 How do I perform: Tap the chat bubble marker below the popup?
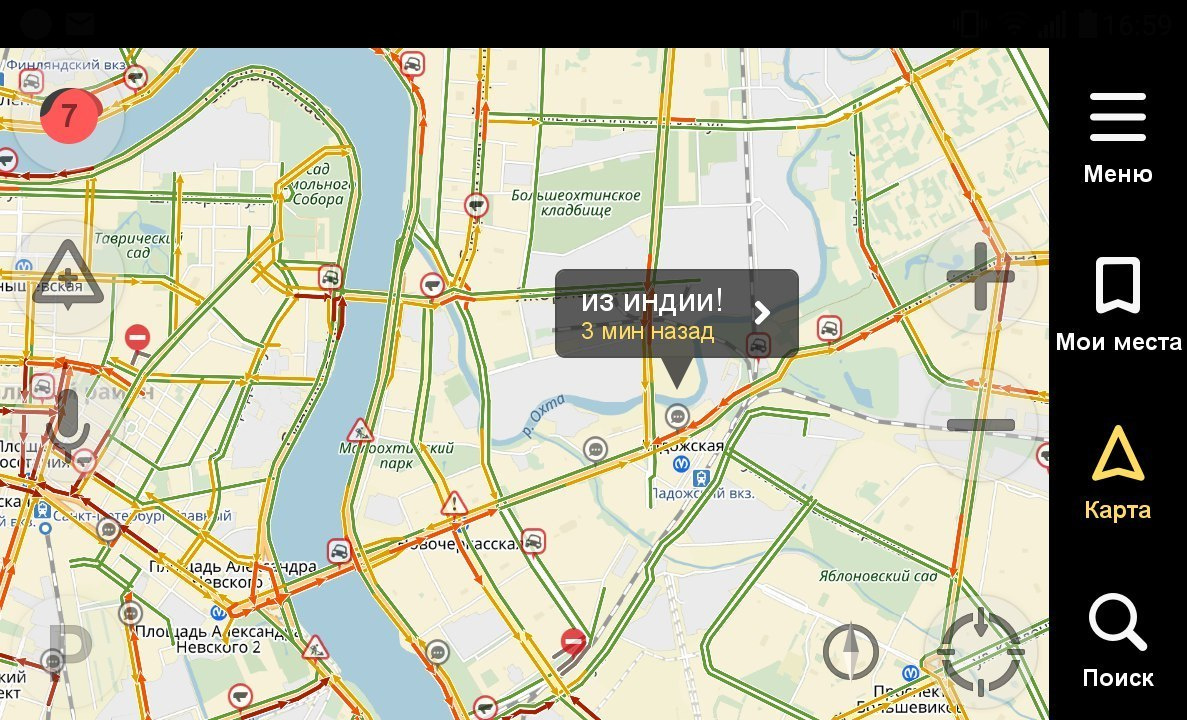(x=677, y=416)
